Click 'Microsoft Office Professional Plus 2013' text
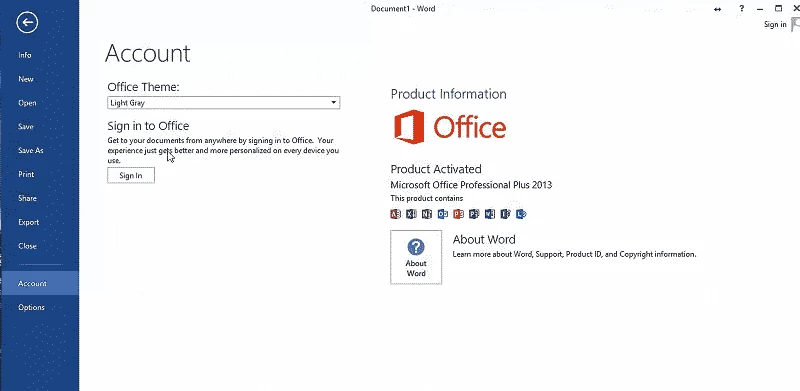Viewport: 800px width, 391px height. pyautogui.click(x=471, y=185)
